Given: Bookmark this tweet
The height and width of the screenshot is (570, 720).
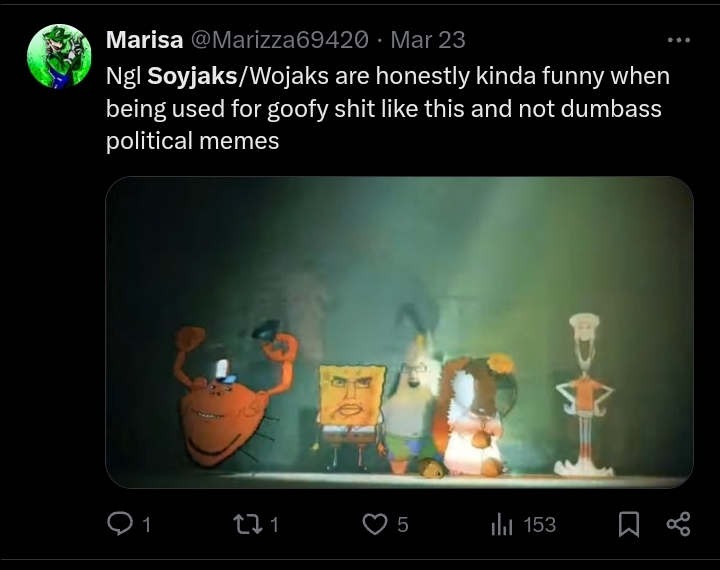Looking at the screenshot, I should [x=628, y=524].
